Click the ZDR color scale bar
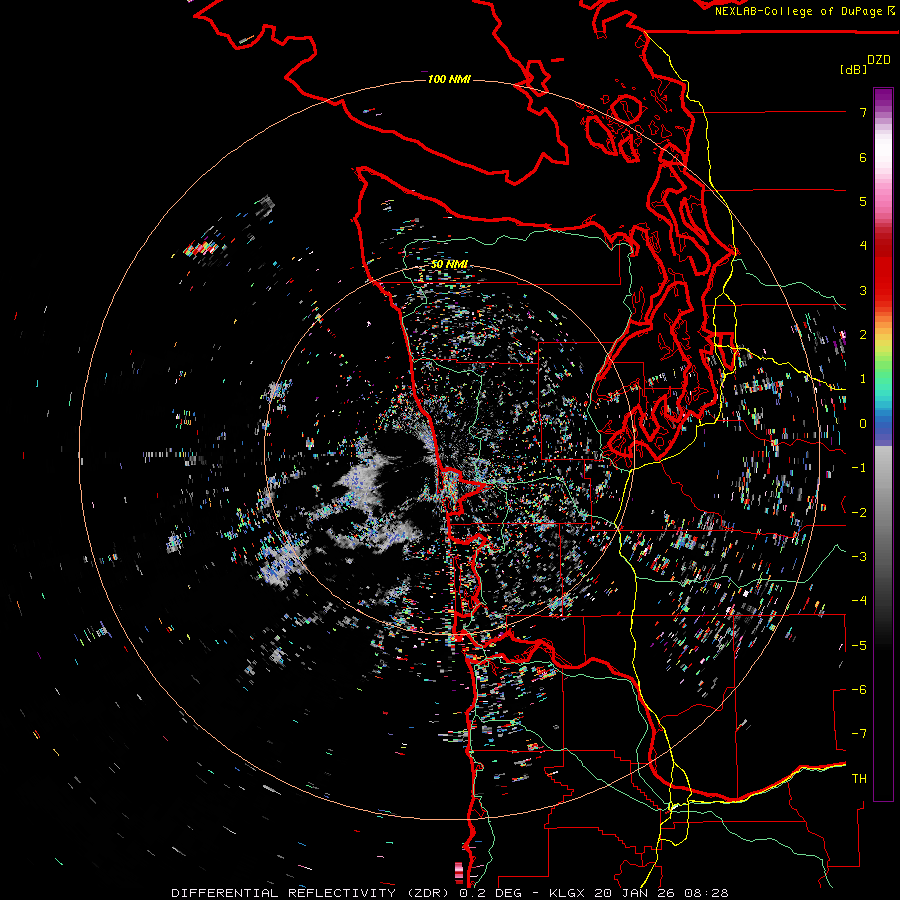900x900 pixels. coord(883,444)
